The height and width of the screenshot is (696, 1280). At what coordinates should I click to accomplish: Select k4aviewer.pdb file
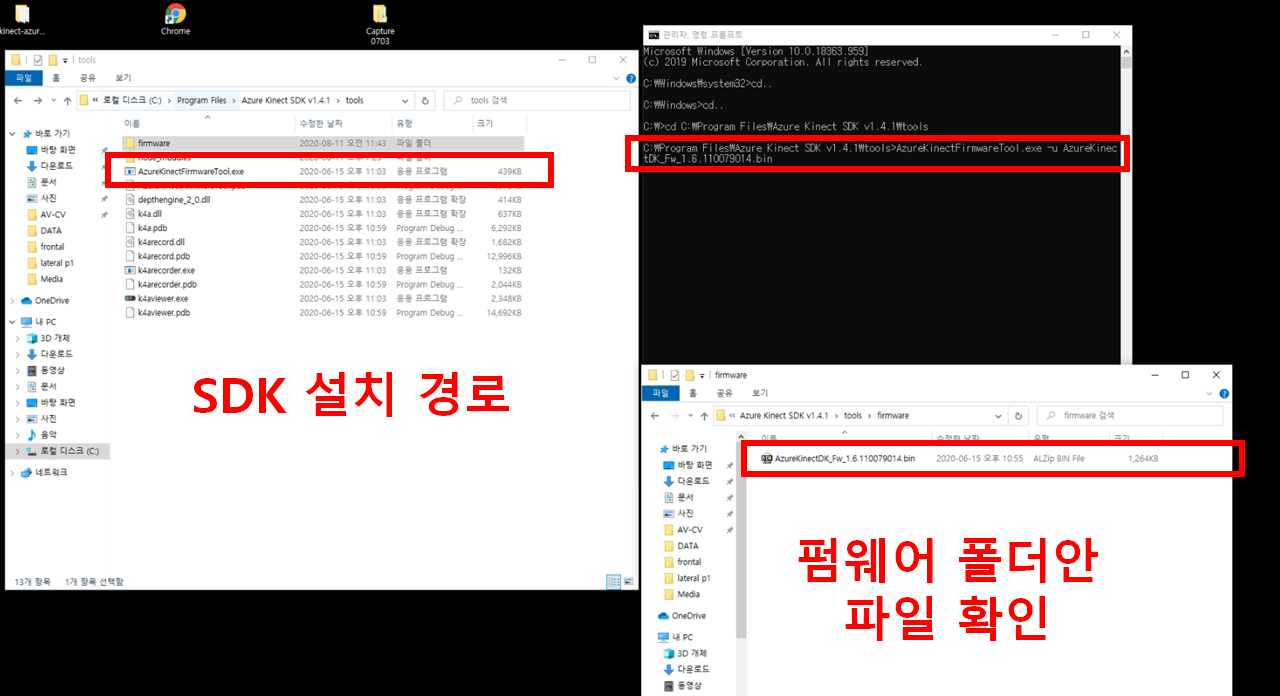322,312
